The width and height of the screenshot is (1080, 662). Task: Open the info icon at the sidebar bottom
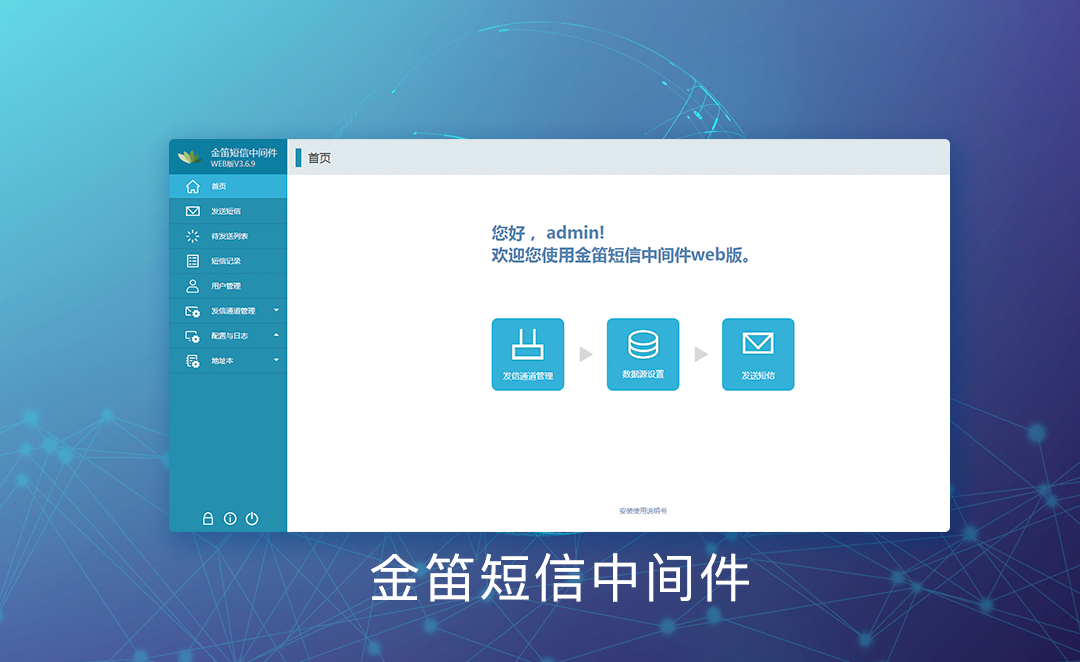230,518
